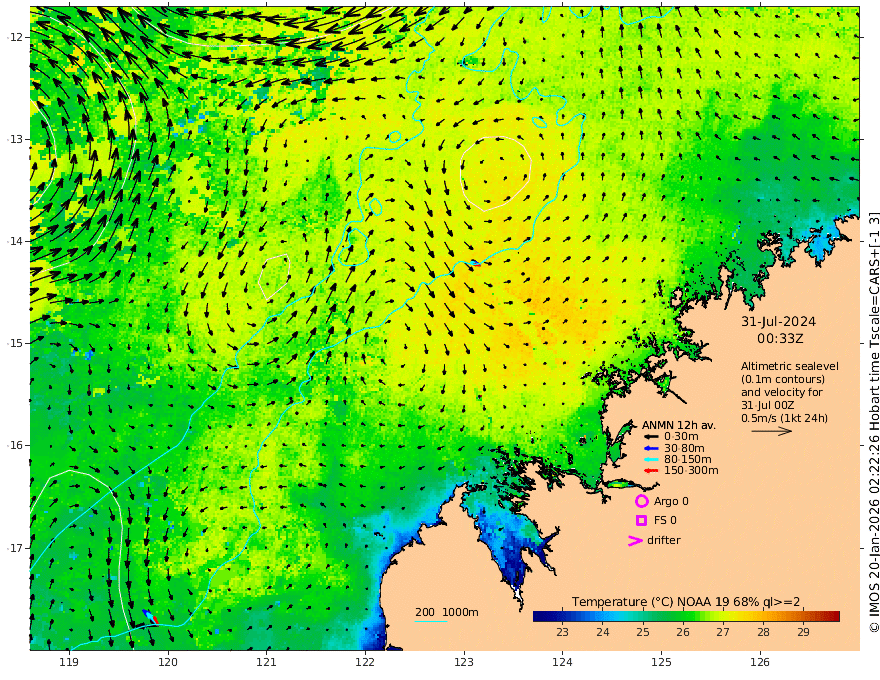Click the longitude axis label "122"
Image resolution: width=880 pixels, height=680 pixels.
pyautogui.click(x=365, y=663)
